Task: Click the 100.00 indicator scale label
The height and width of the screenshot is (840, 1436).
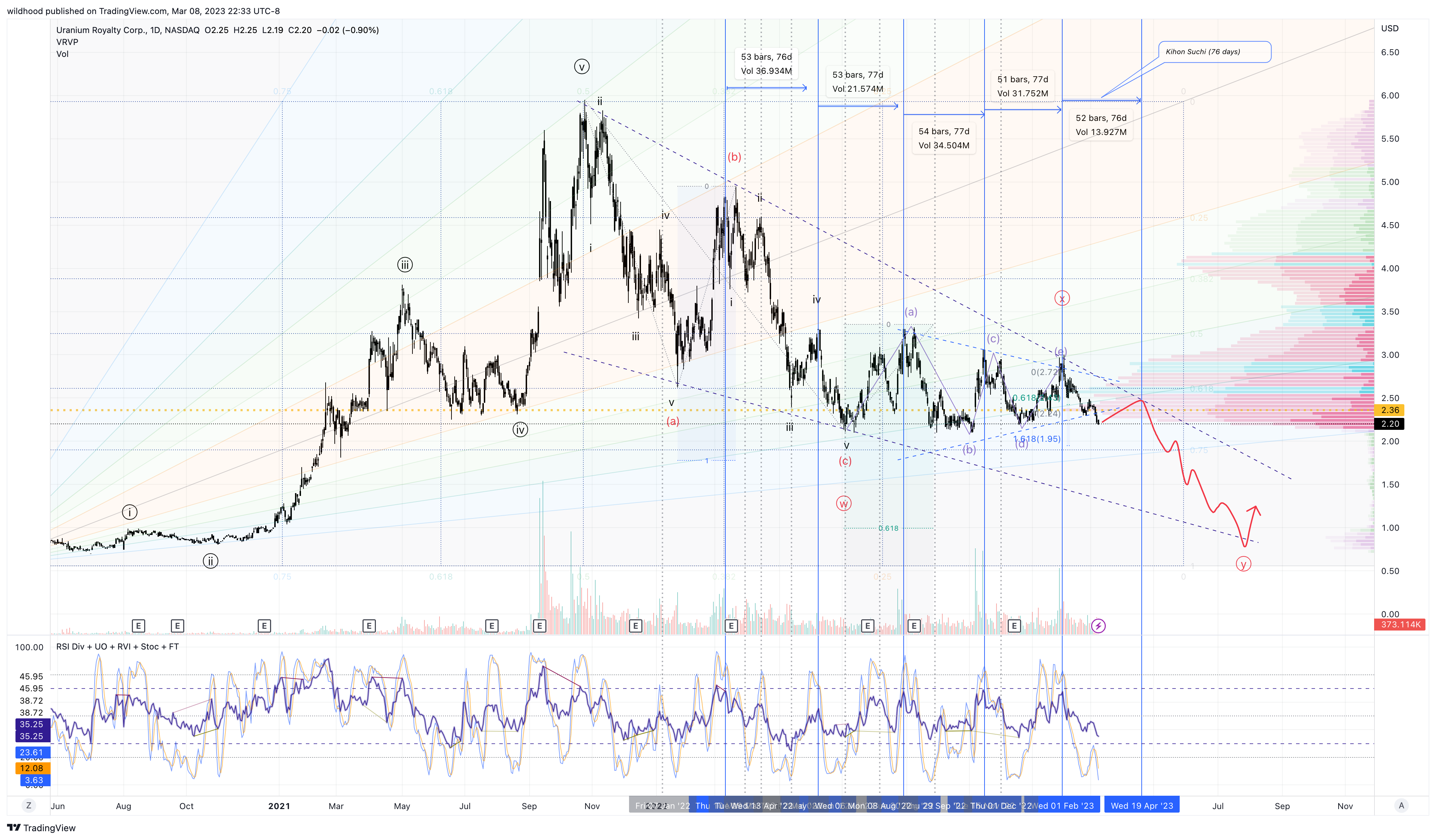Action: point(29,647)
